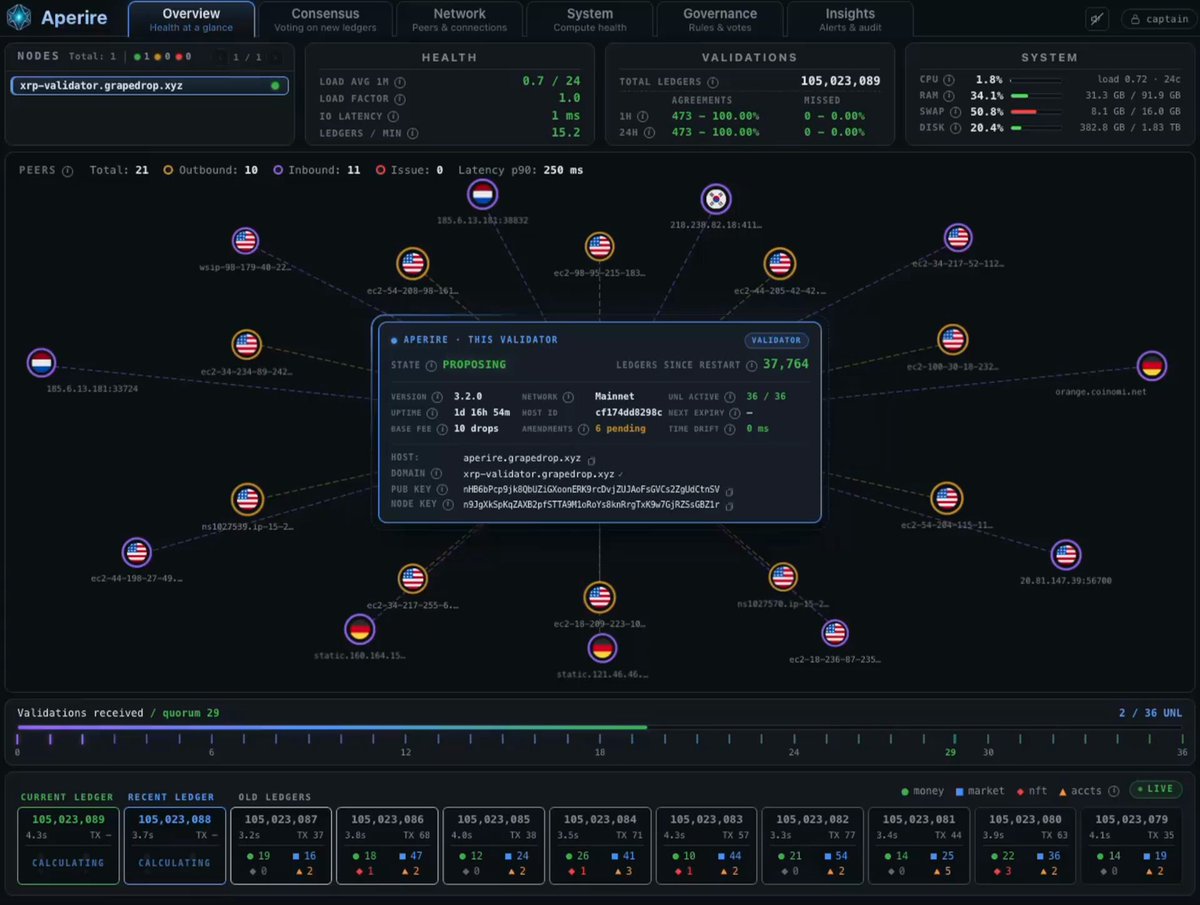Open old ledger 105,023,079 card
1200x905 pixels.
[1132, 846]
